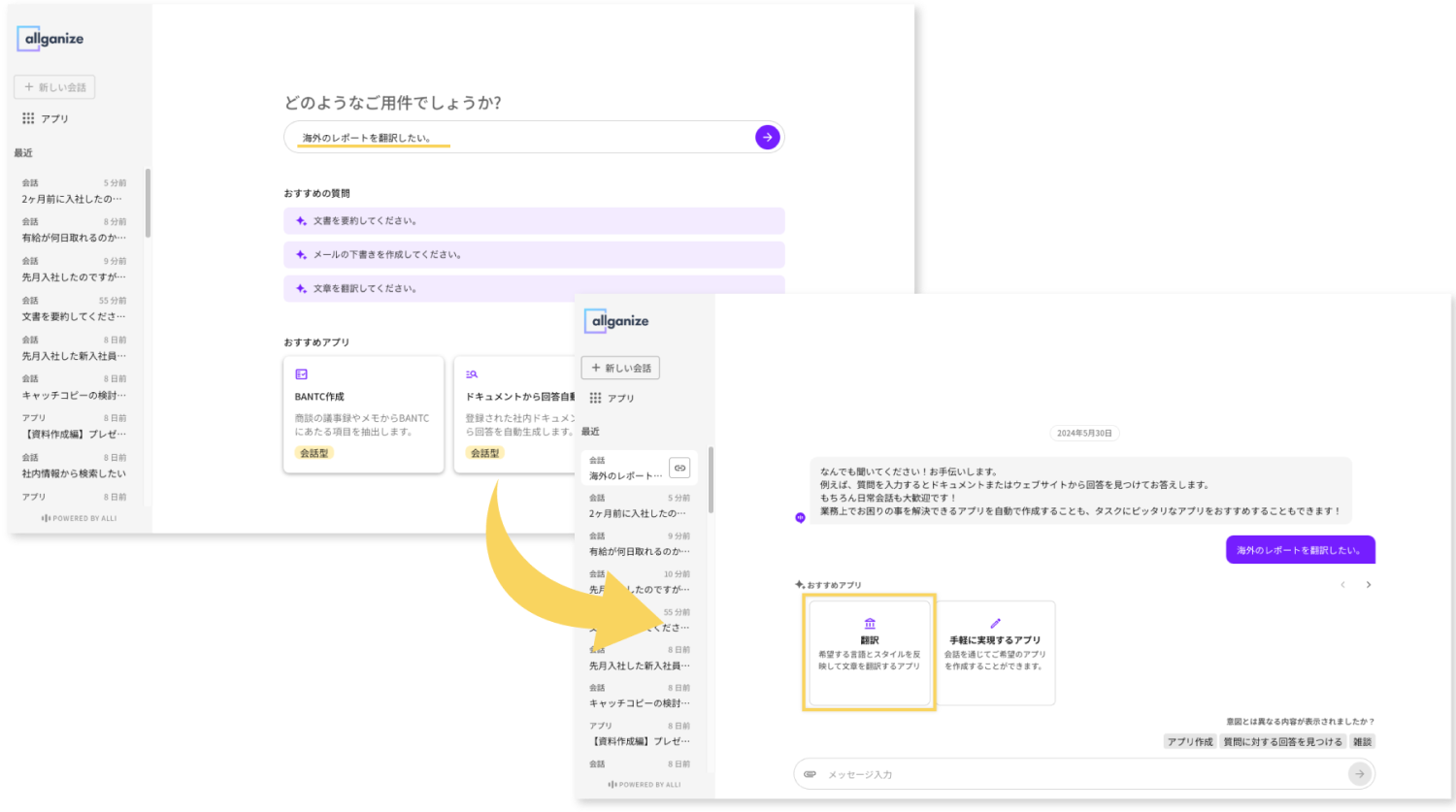Open 社内情報から検索したい conversation in back window

[x=75, y=466]
